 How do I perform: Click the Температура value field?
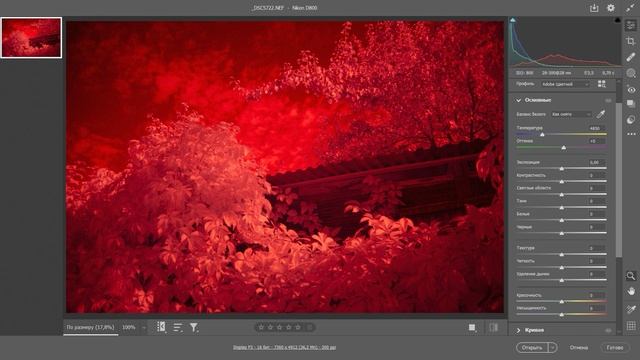coord(596,128)
